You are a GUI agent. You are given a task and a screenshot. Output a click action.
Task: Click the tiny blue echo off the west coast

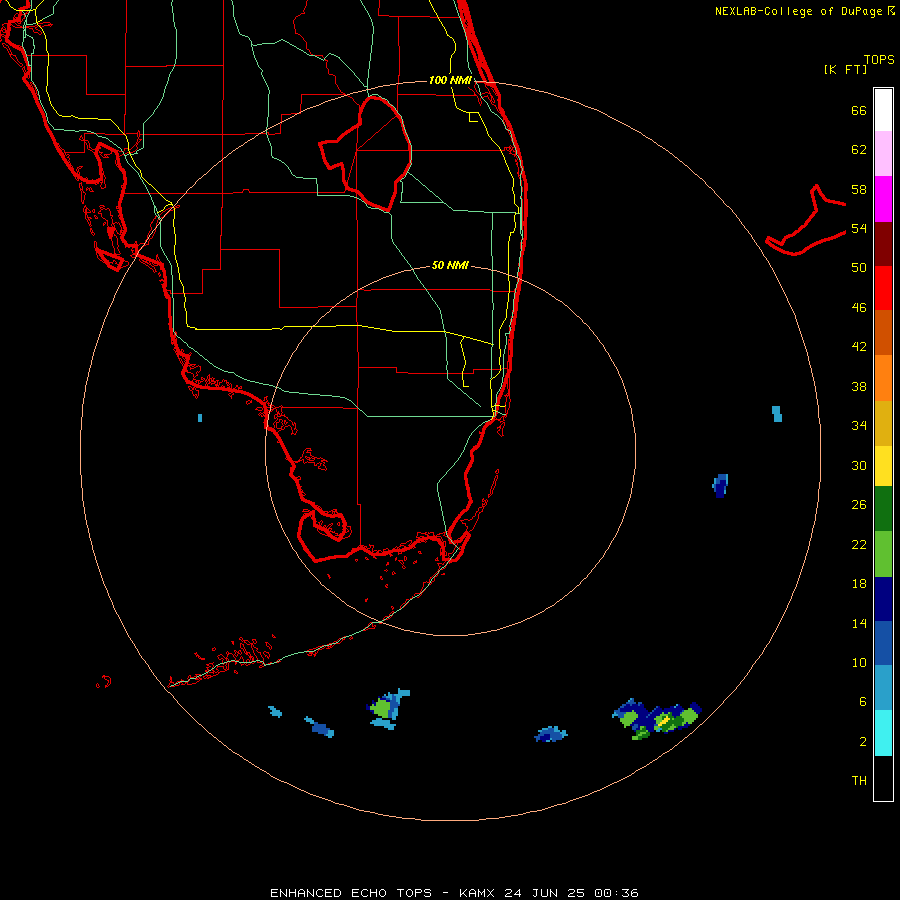(200, 418)
